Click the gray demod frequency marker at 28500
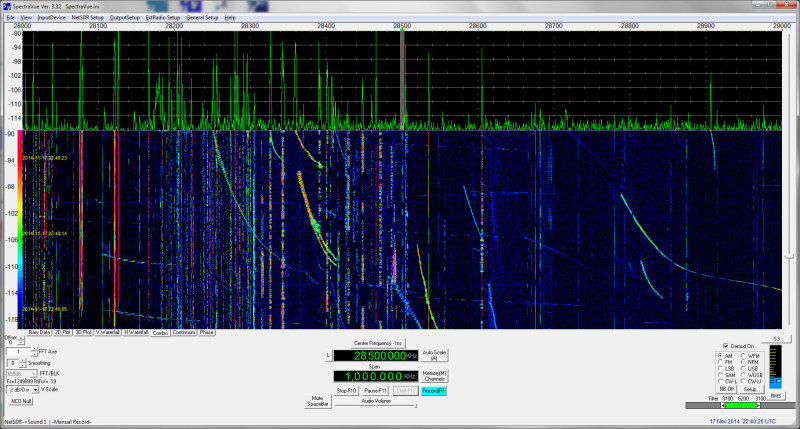Screen dimensions: 800x429 pyautogui.click(x=402, y=79)
